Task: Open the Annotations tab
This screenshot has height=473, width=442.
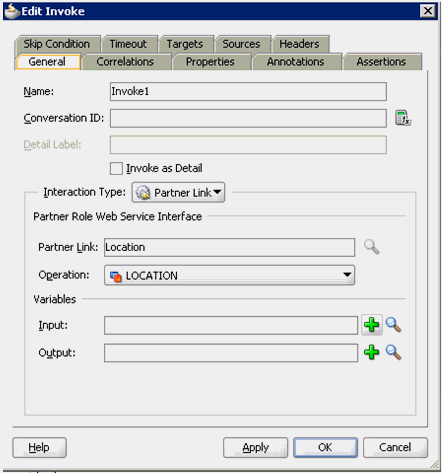Action: pyautogui.click(x=296, y=62)
